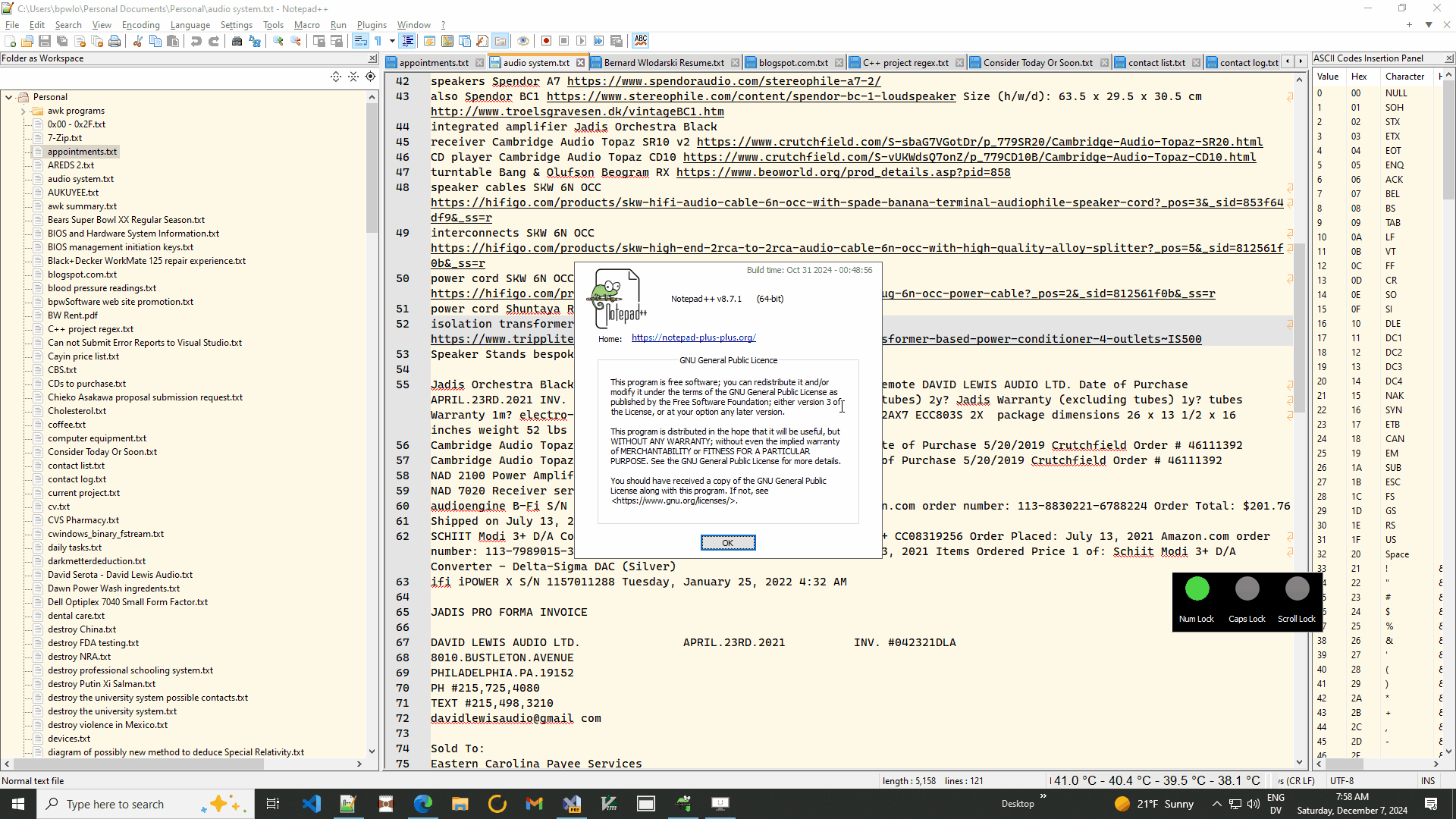Click the New file toolbar icon
Image resolution: width=1456 pixels, height=819 pixels.
click(10, 41)
